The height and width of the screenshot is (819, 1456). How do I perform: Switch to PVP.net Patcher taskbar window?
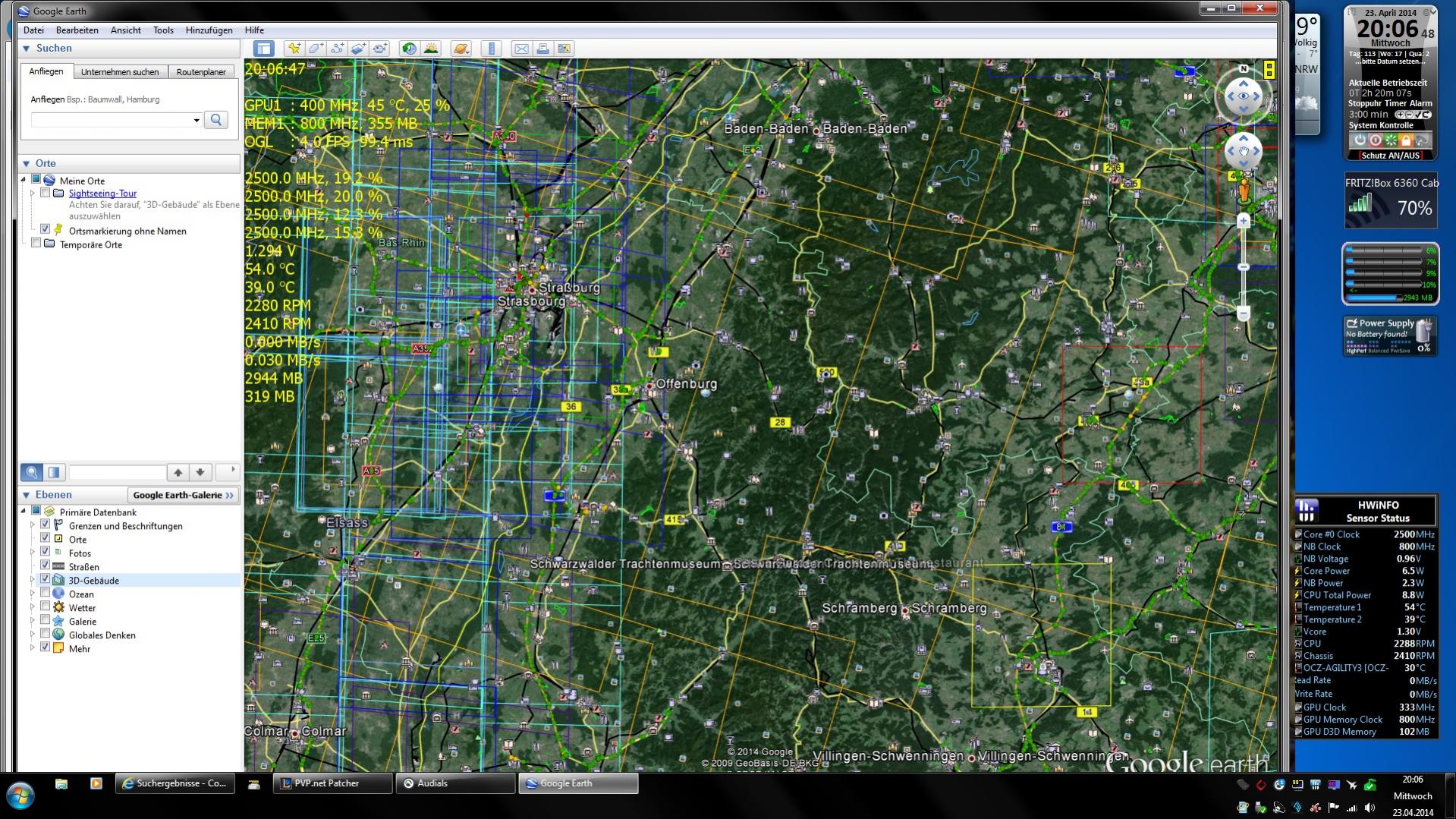[x=332, y=783]
